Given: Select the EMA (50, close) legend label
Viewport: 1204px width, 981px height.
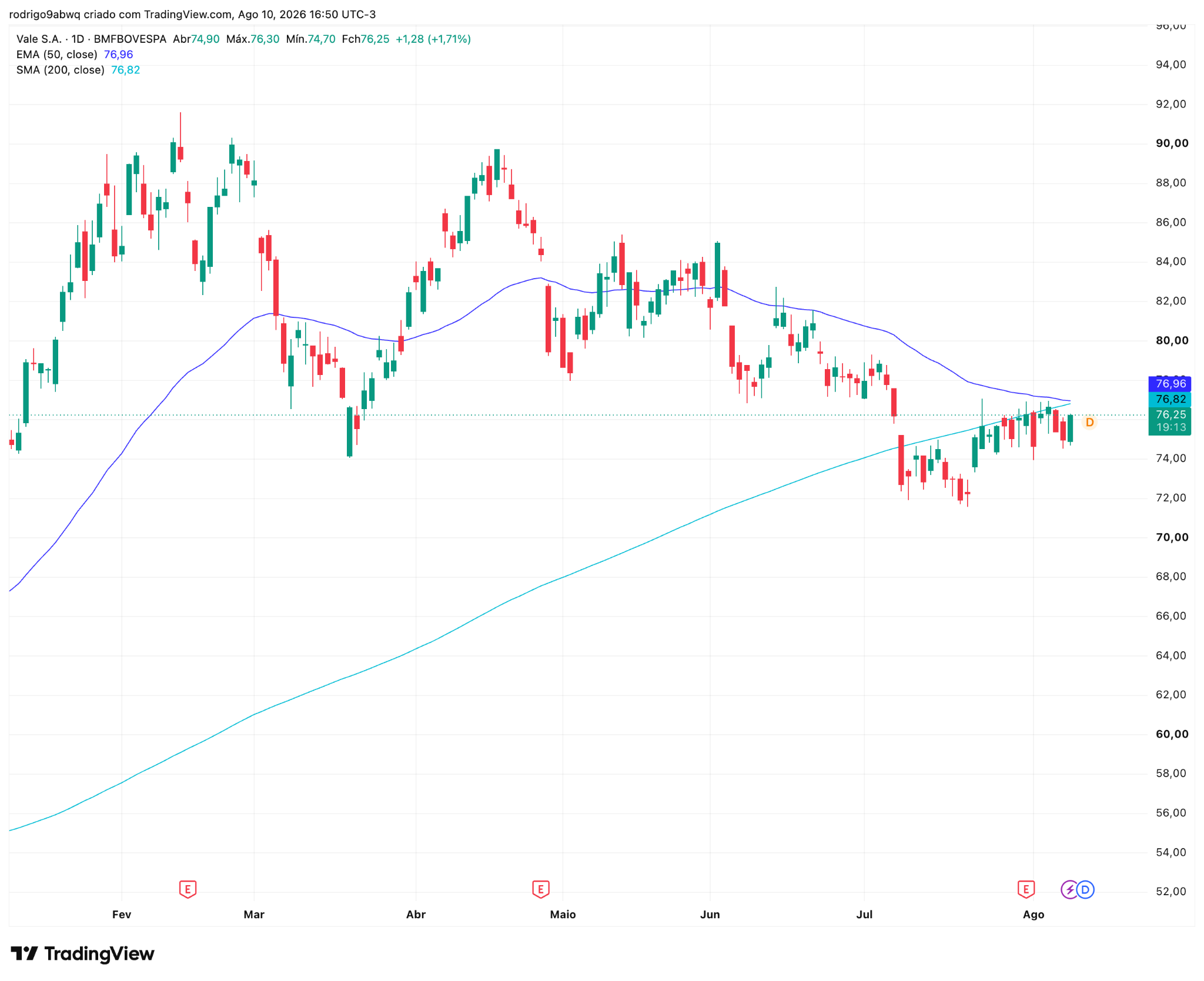Looking at the screenshot, I should coord(57,55).
